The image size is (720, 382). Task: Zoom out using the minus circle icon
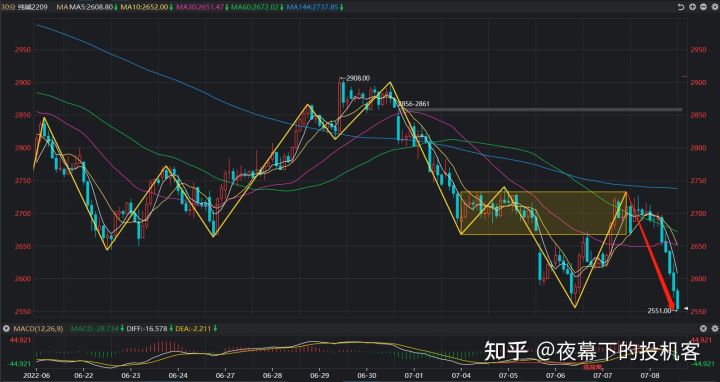pos(703,7)
